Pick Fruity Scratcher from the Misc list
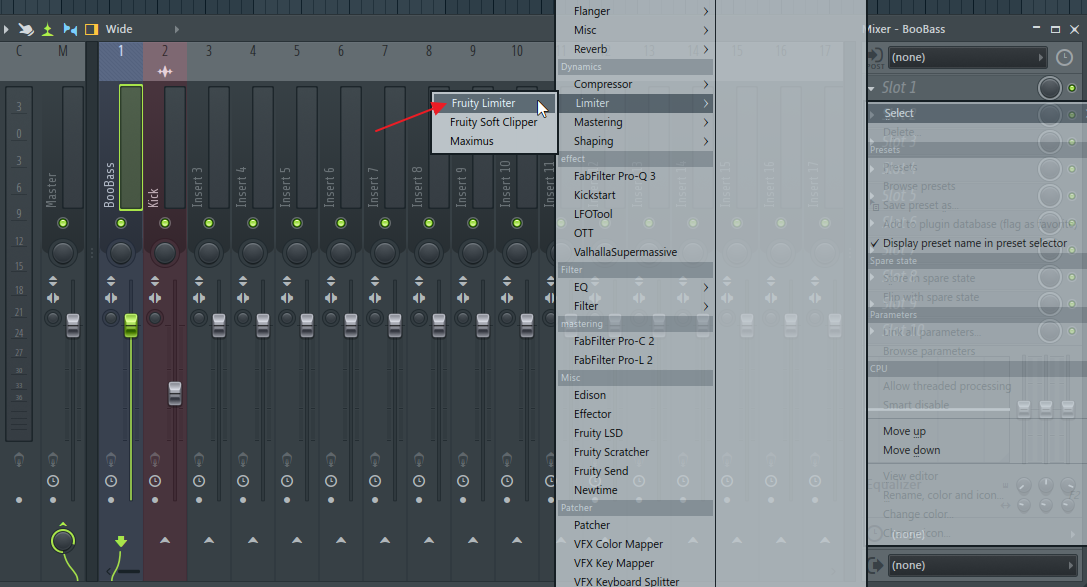Image resolution: width=1087 pixels, height=587 pixels. point(636,452)
